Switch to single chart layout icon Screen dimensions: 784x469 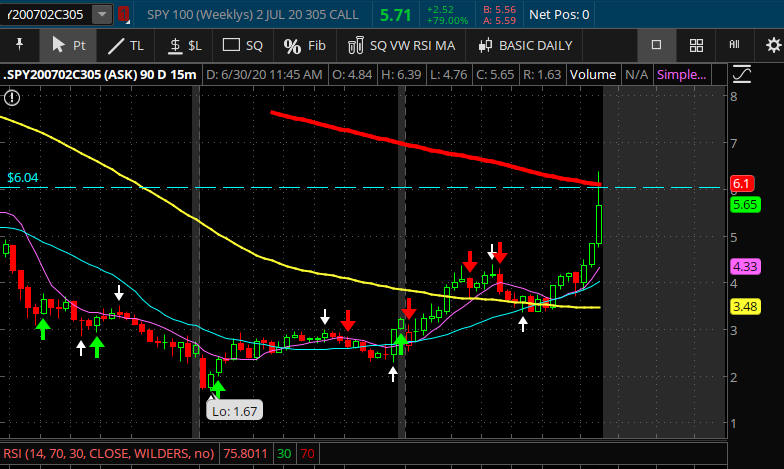[656, 45]
